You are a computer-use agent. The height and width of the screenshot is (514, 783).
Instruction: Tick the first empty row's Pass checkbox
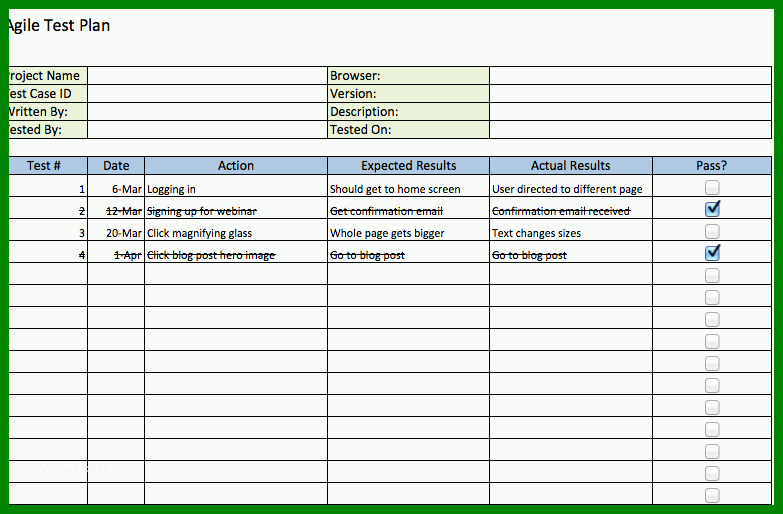point(712,276)
